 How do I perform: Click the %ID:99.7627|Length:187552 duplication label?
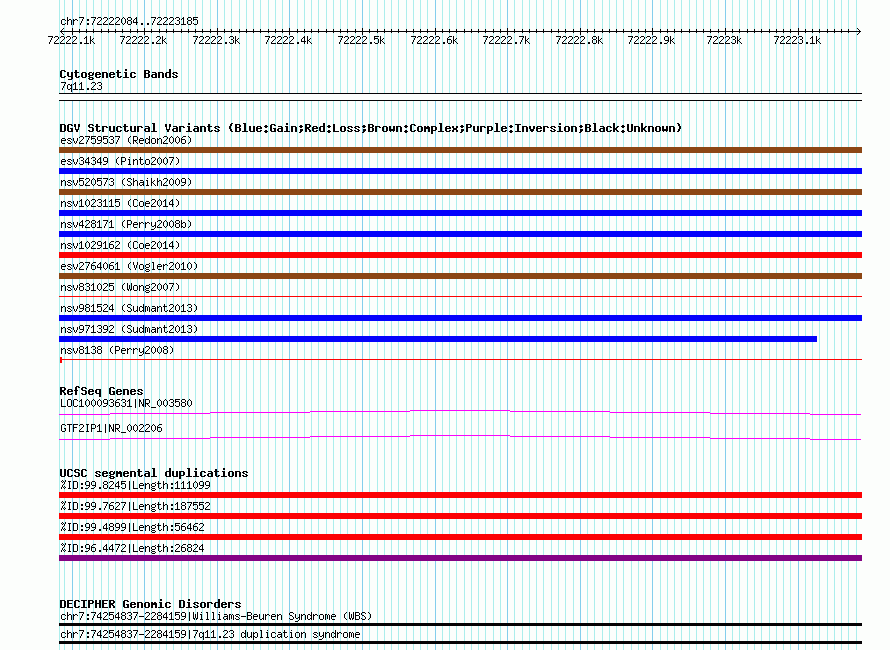(x=135, y=506)
